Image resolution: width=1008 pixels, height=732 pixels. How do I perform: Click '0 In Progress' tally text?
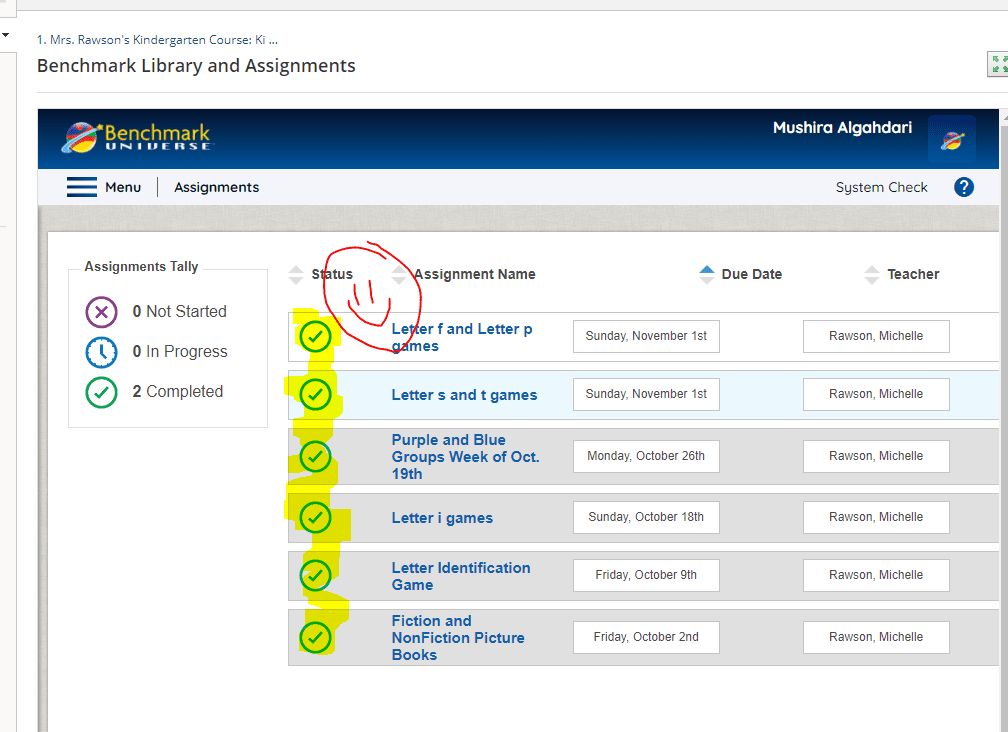(x=180, y=352)
